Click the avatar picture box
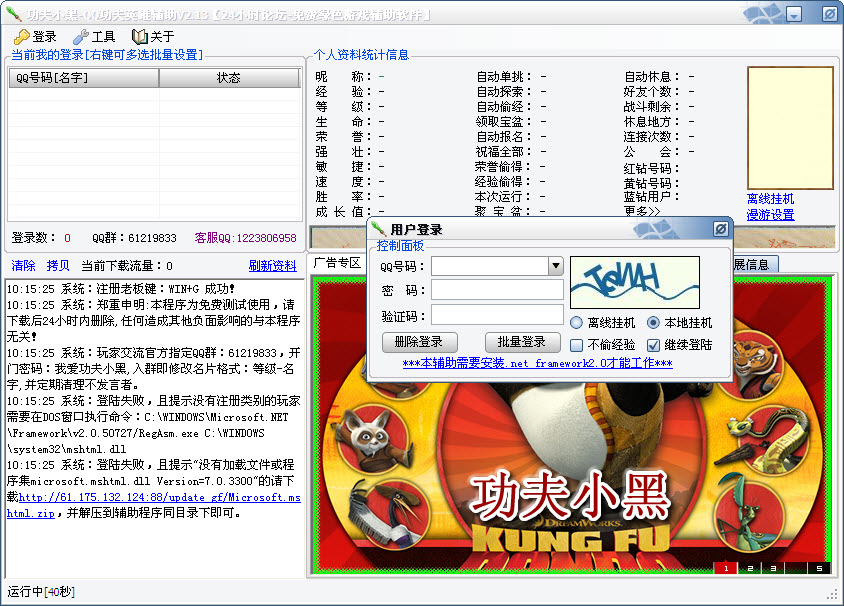844x606 pixels. 790,128
